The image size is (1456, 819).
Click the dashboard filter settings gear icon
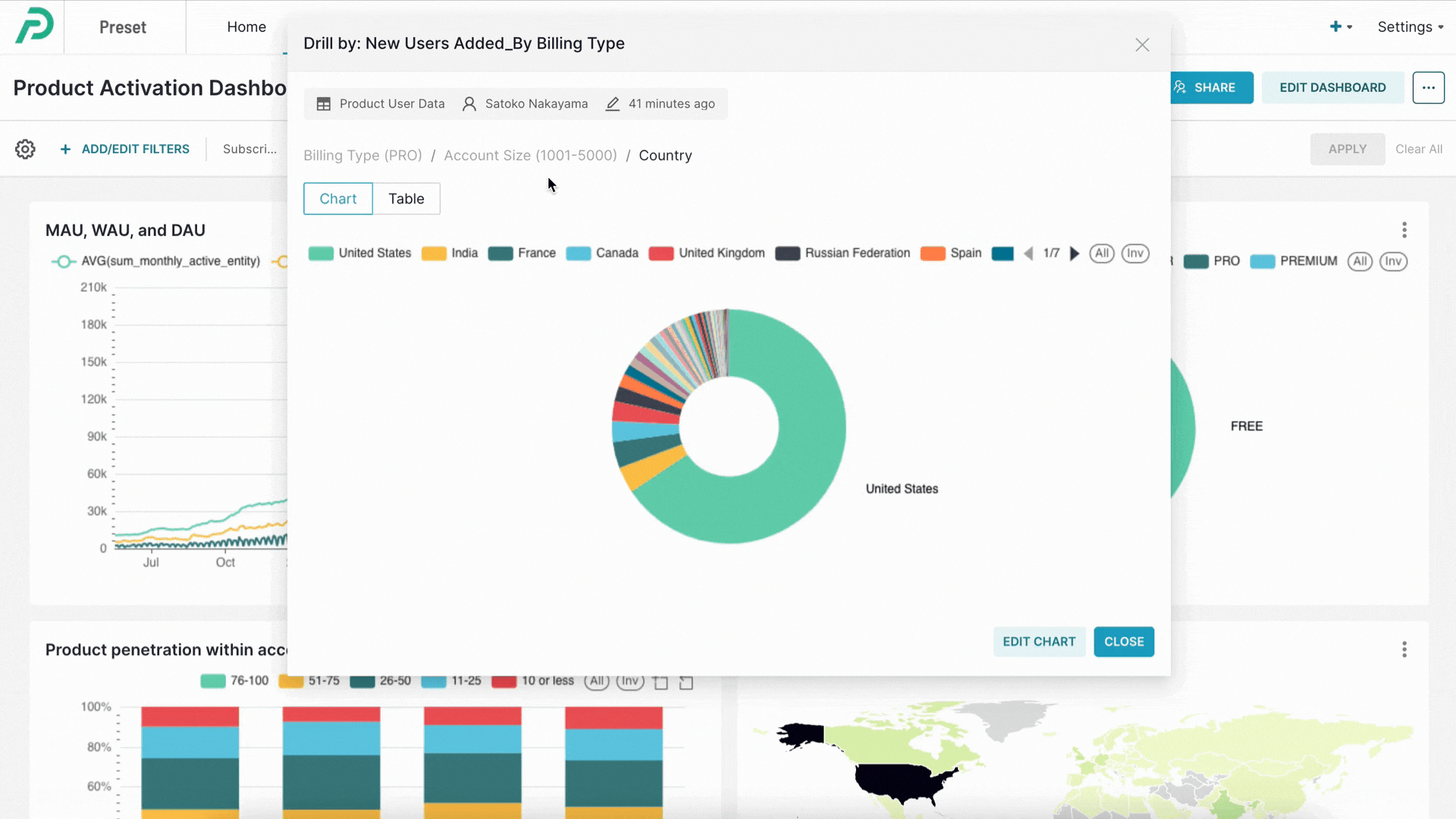25,149
